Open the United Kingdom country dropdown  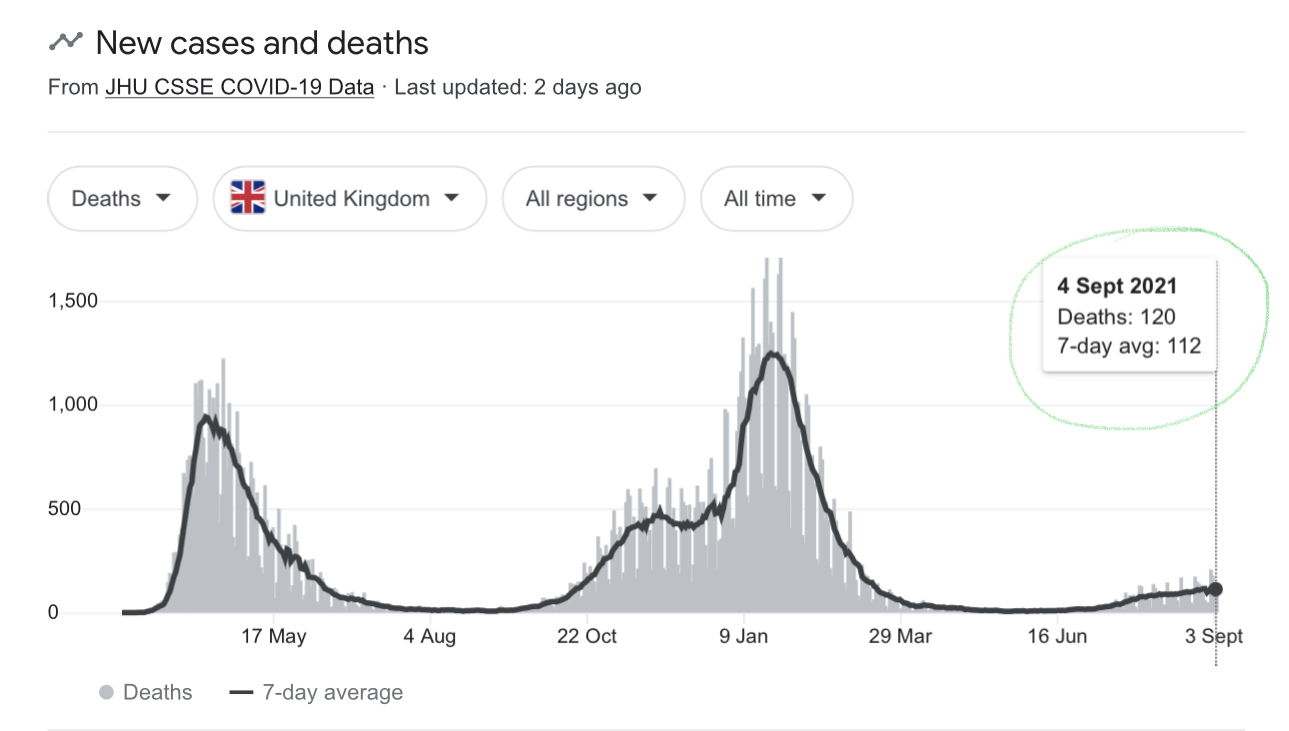click(x=350, y=198)
